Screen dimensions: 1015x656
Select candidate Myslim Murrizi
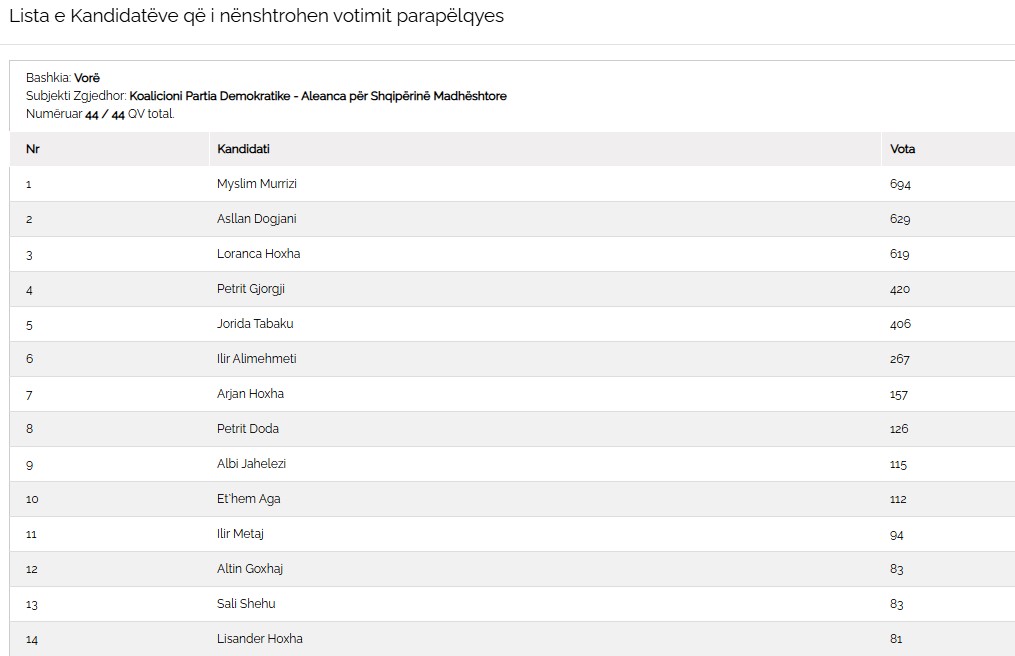257,184
